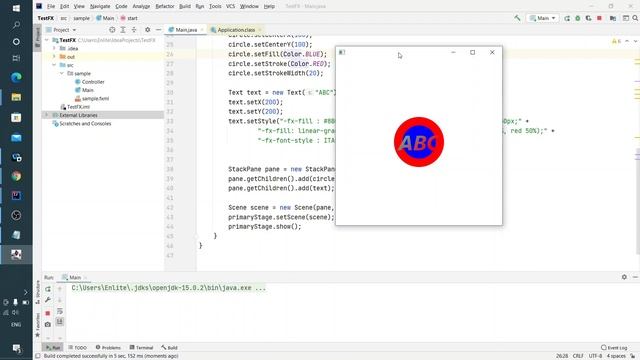Click the wrench icon in Run panel
The height and width of the screenshot is (360, 640).
(48, 300)
